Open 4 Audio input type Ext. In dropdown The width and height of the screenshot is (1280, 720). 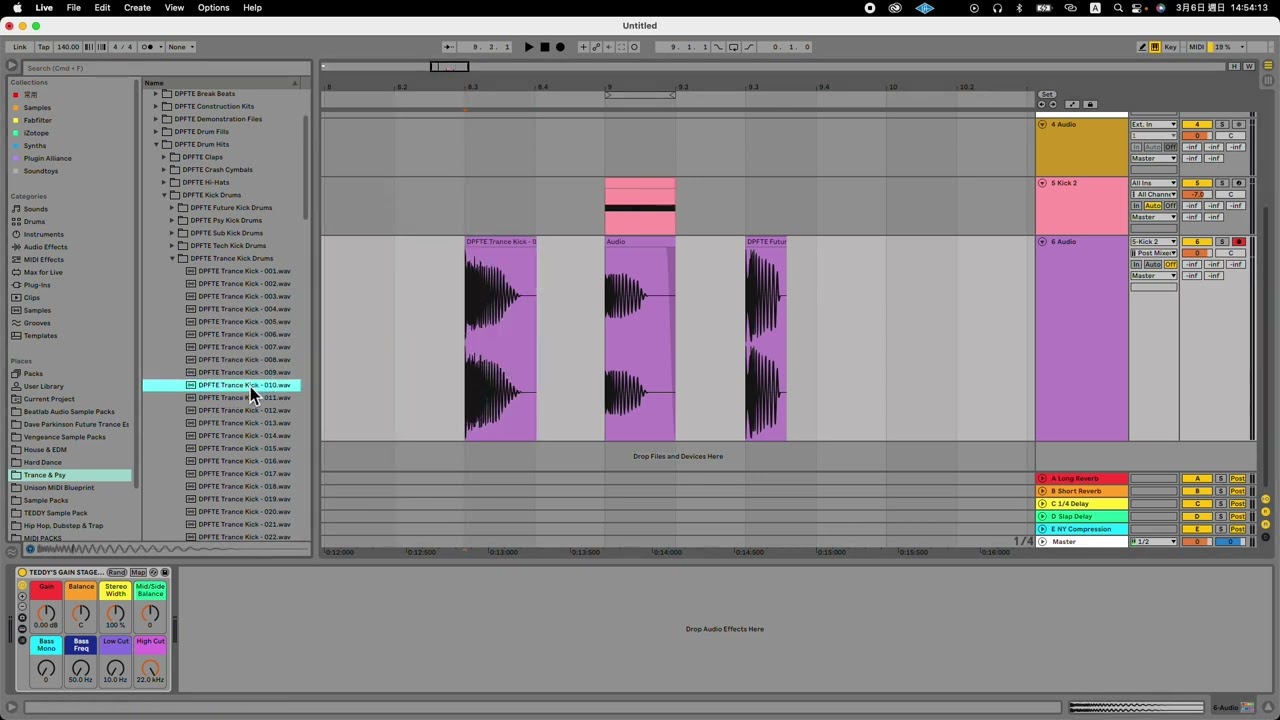[1154, 124]
